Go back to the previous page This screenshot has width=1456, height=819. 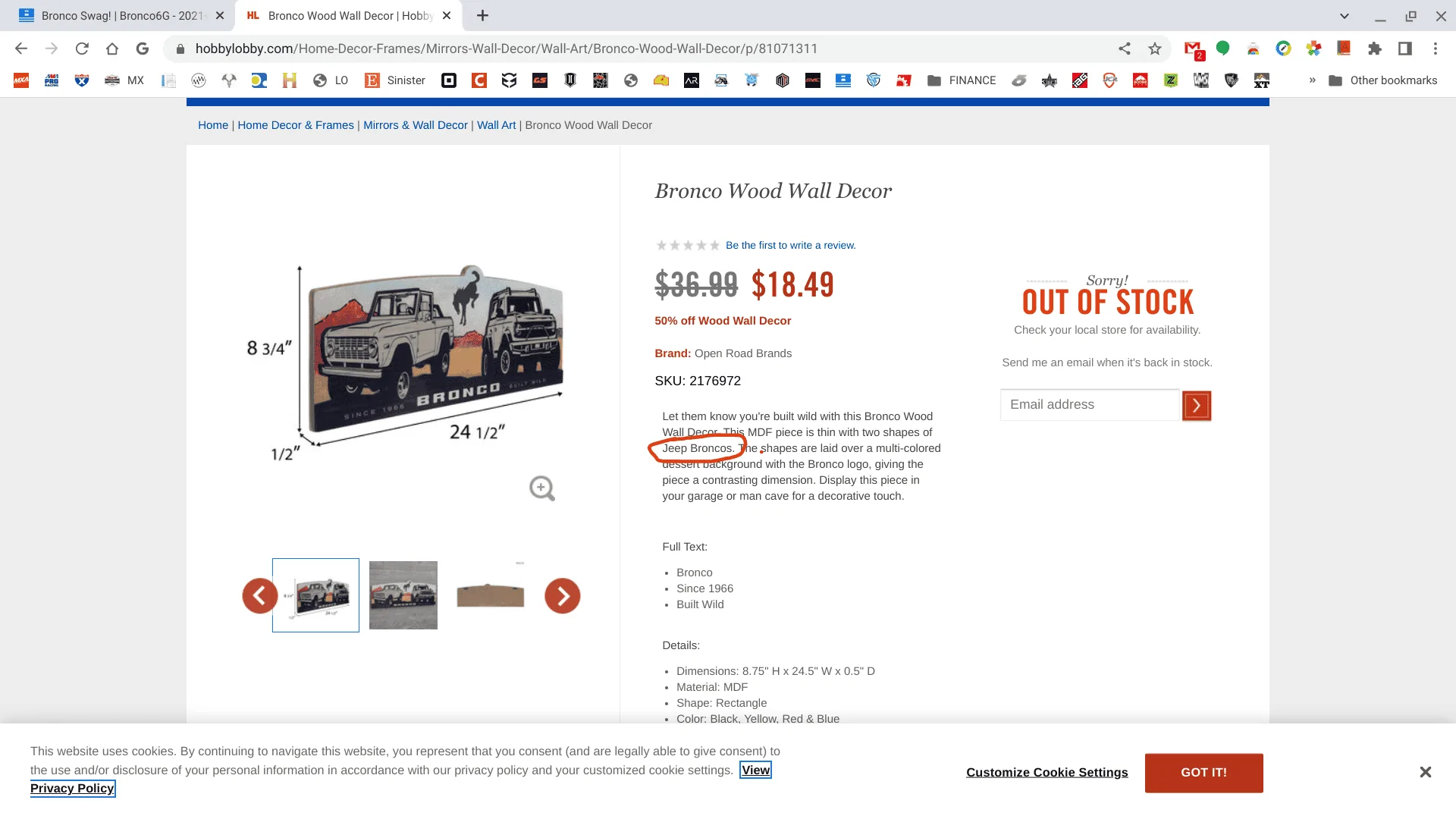coord(21,49)
